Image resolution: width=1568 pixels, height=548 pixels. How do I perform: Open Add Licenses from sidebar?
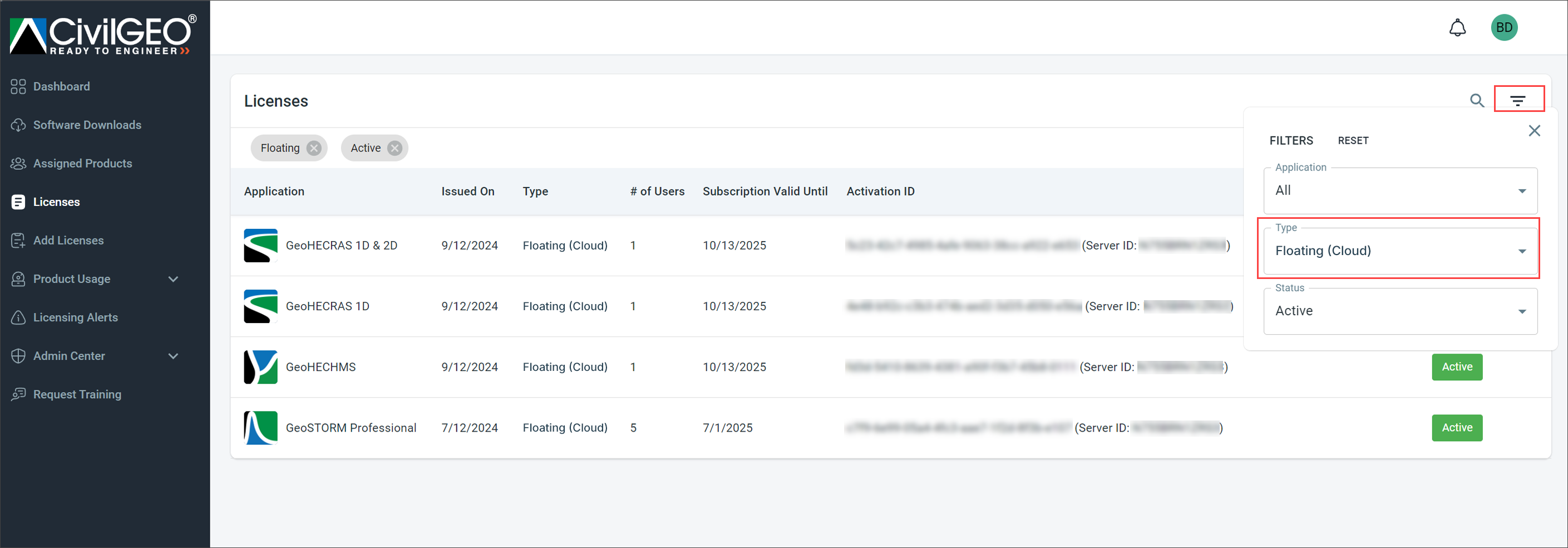point(68,241)
